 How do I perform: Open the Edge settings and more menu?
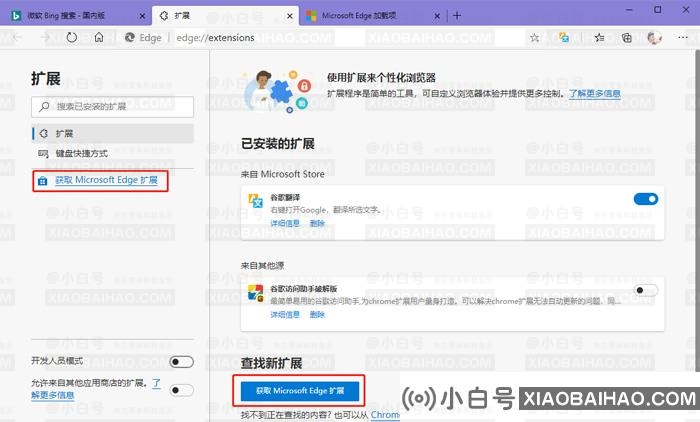683,38
